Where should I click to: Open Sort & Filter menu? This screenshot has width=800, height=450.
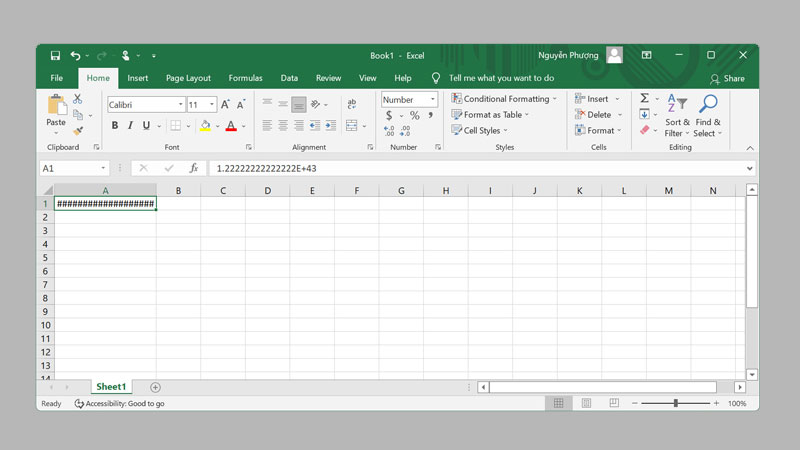coord(677,116)
